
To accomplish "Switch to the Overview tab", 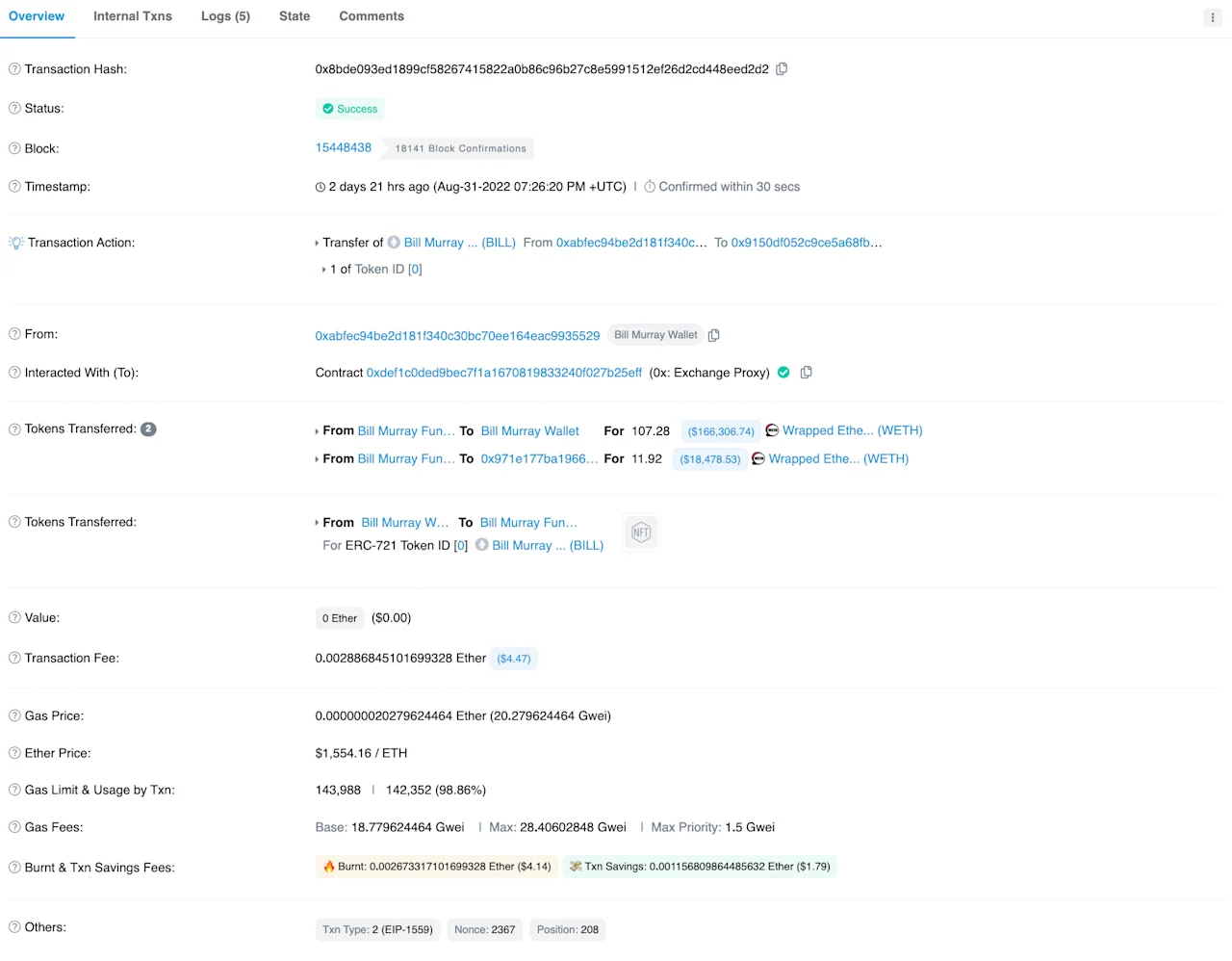I will 37,16.
